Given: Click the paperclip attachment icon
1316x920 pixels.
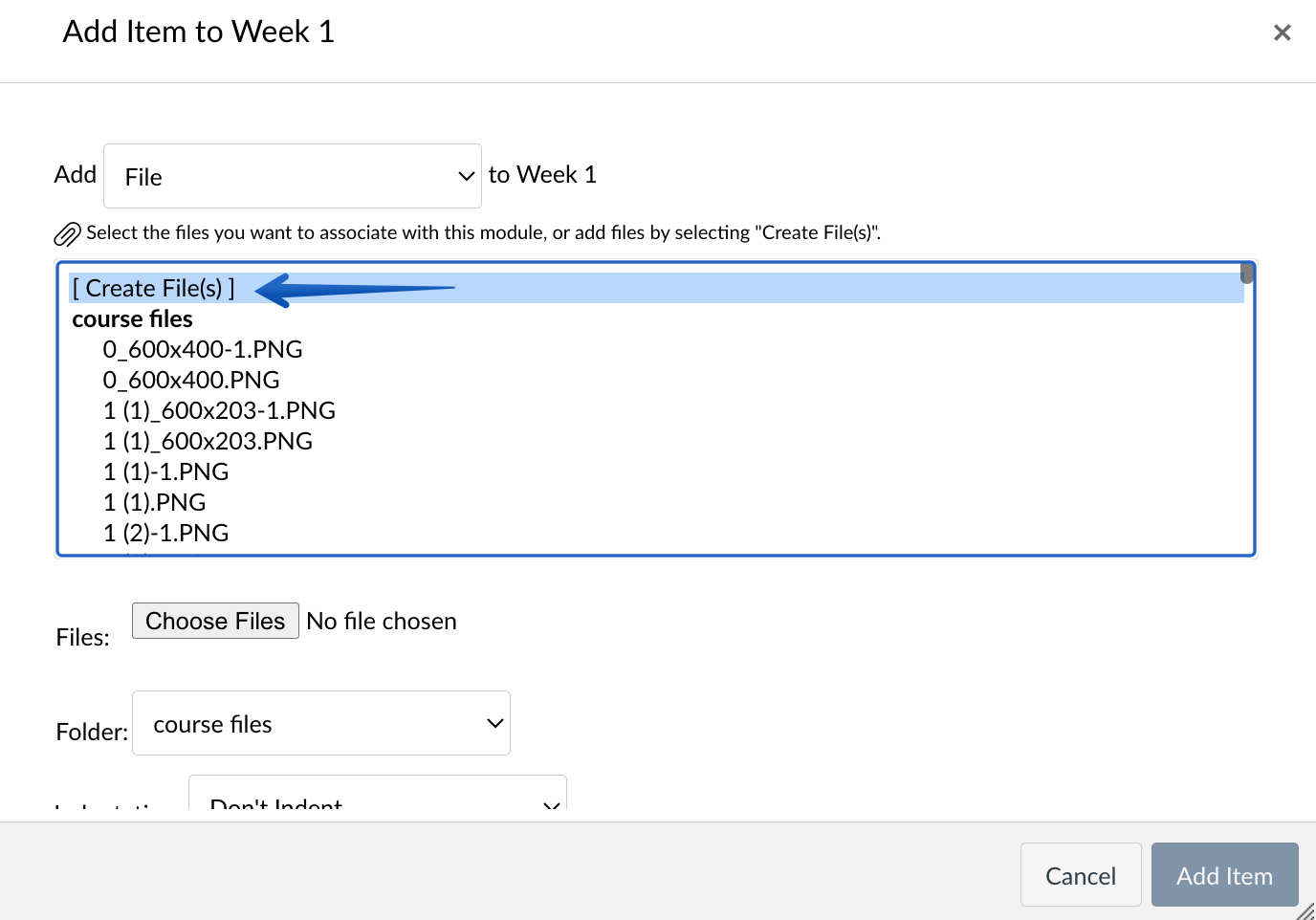Looking at the screenshot, I should 67,234.
